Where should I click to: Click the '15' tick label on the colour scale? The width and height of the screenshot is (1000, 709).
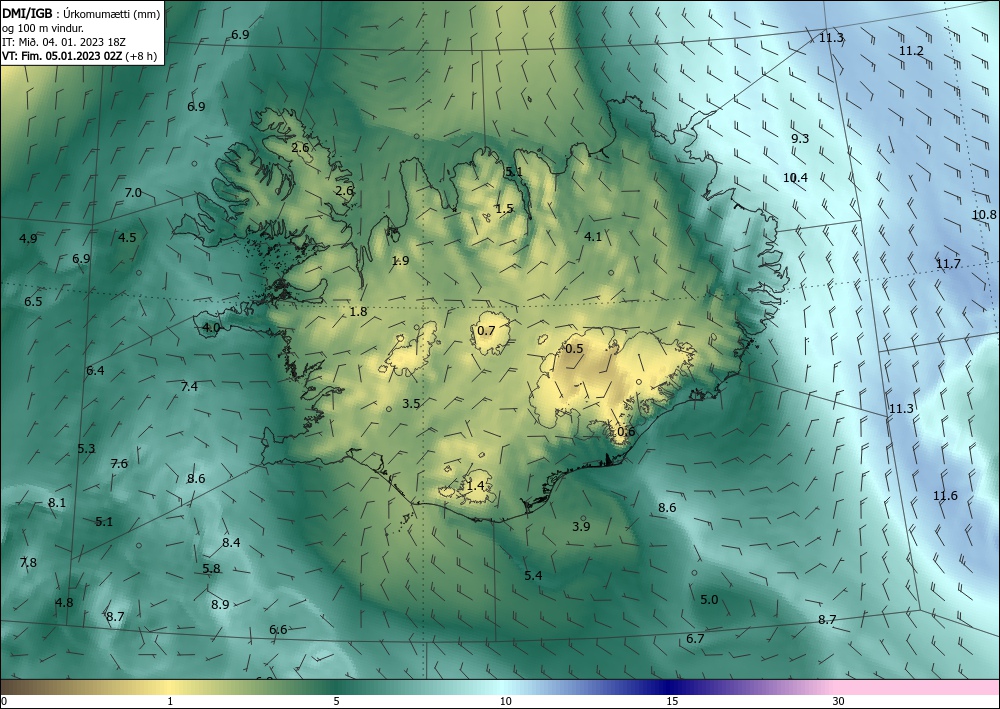coord(672,701)
